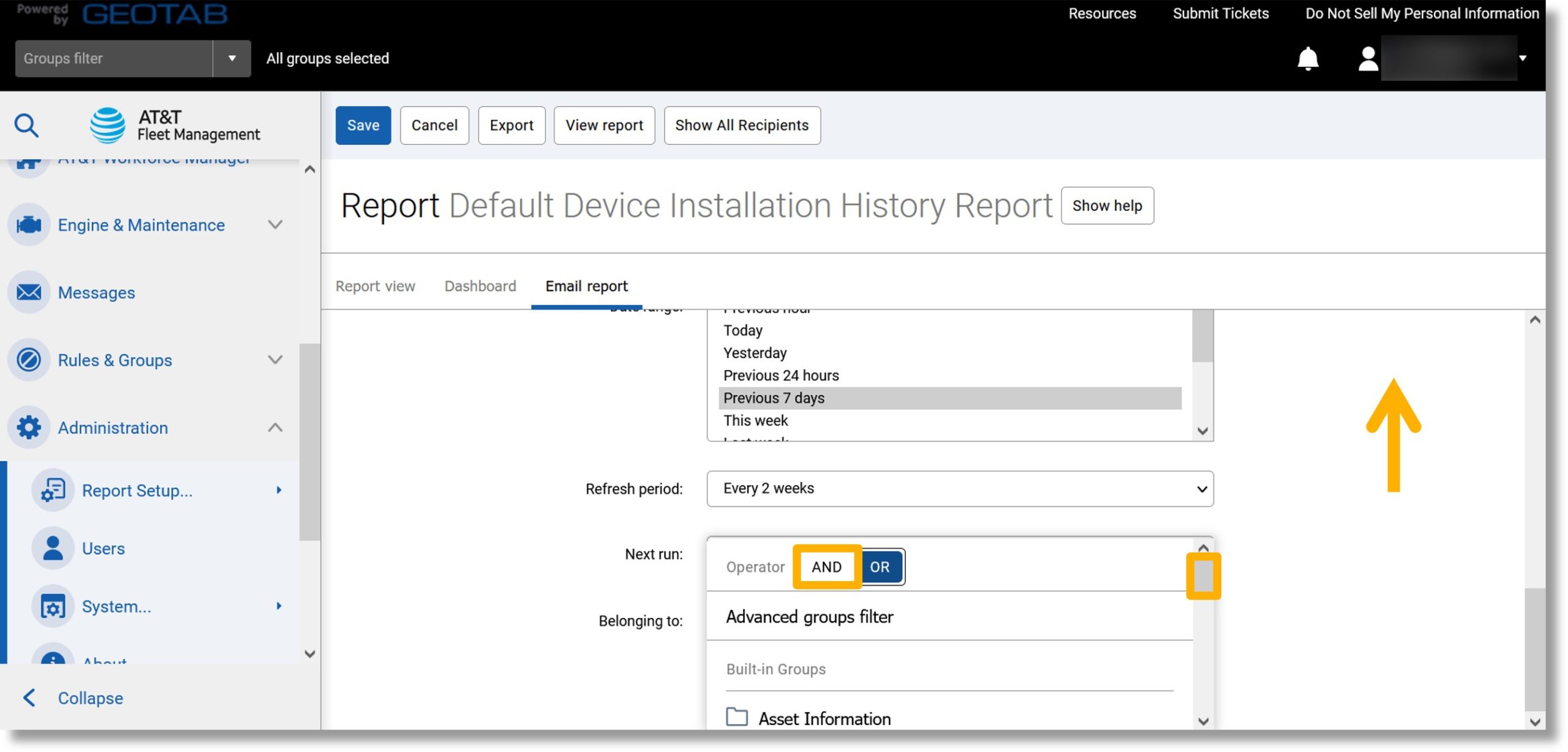Click the Administration gear icon
The width and height of the screenshot is (1568, 752).
29,427
